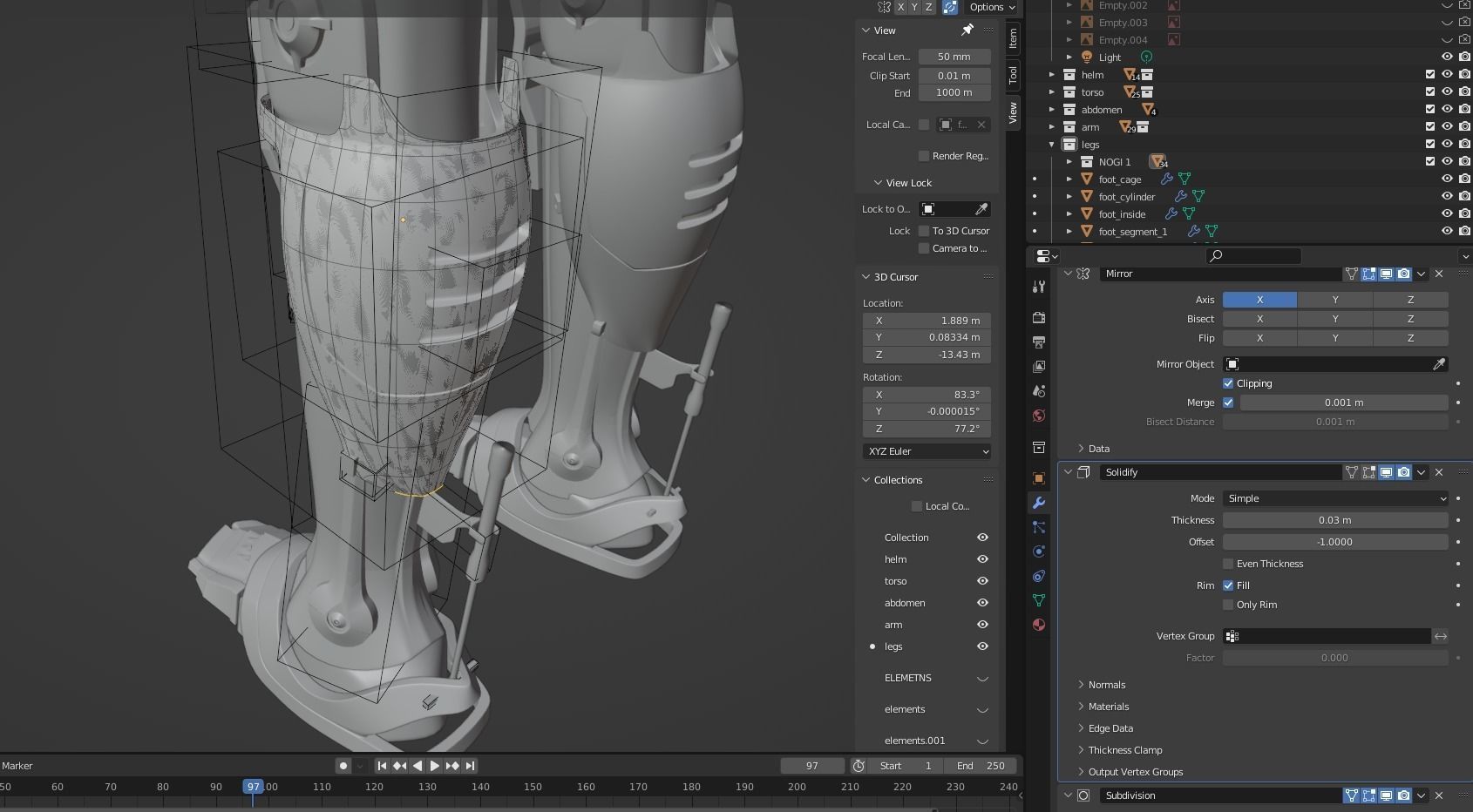Enable Lock To 3D Cursor checkbox
Viewport: 1473px width, 812px height.
tap(924, 231)
